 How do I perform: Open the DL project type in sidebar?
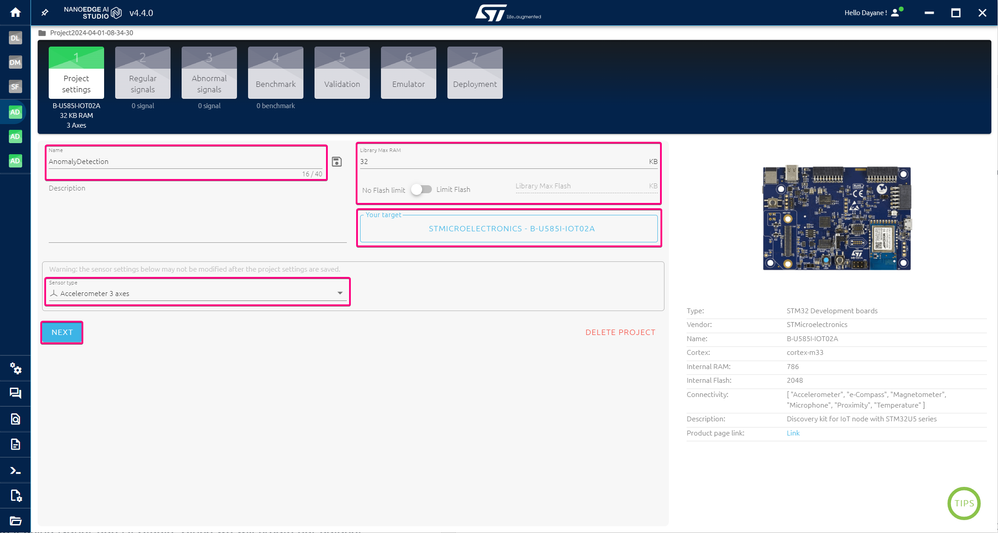click(15, 38)
